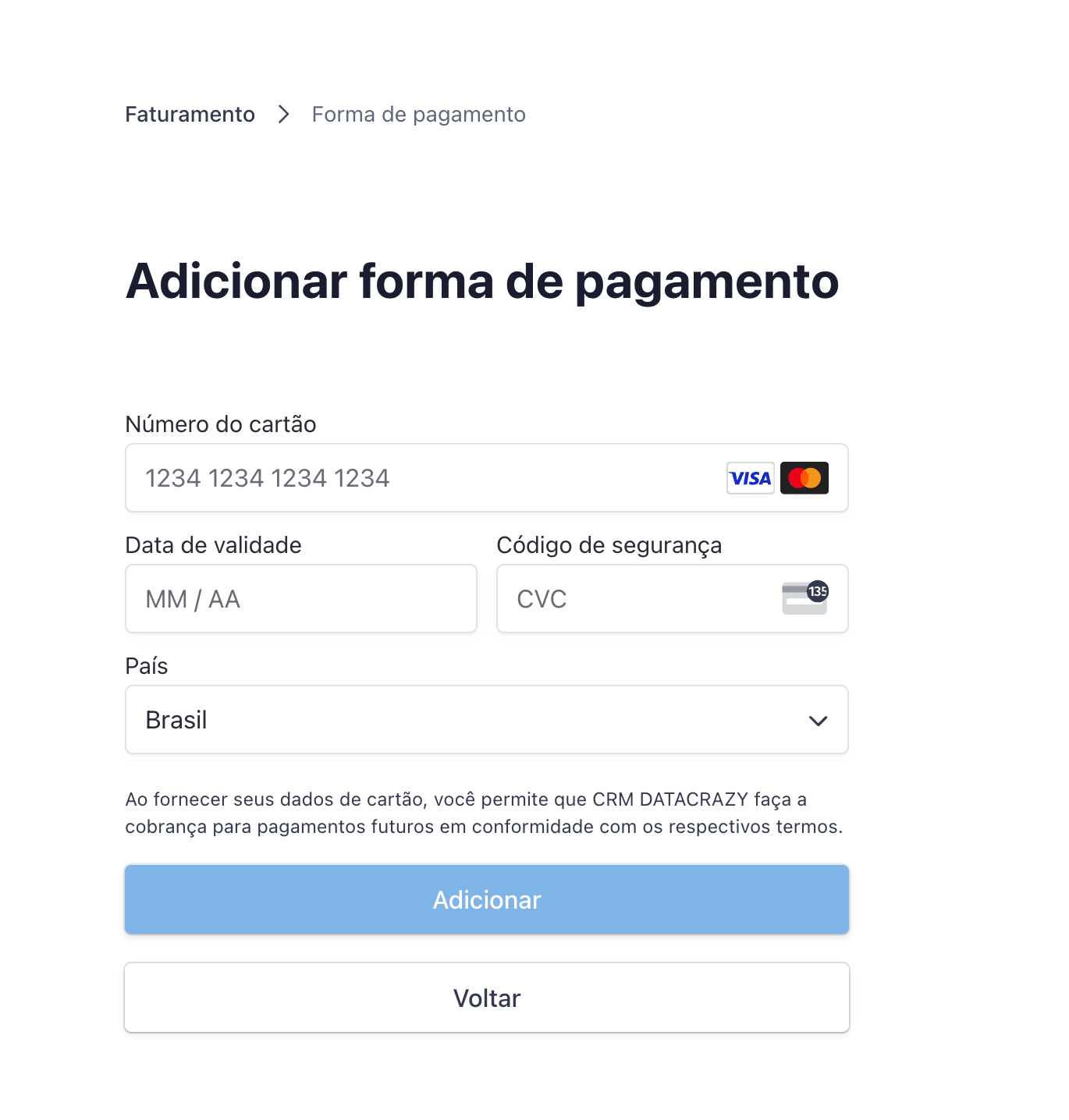
Task: Click the País field label
Action: 147,666
